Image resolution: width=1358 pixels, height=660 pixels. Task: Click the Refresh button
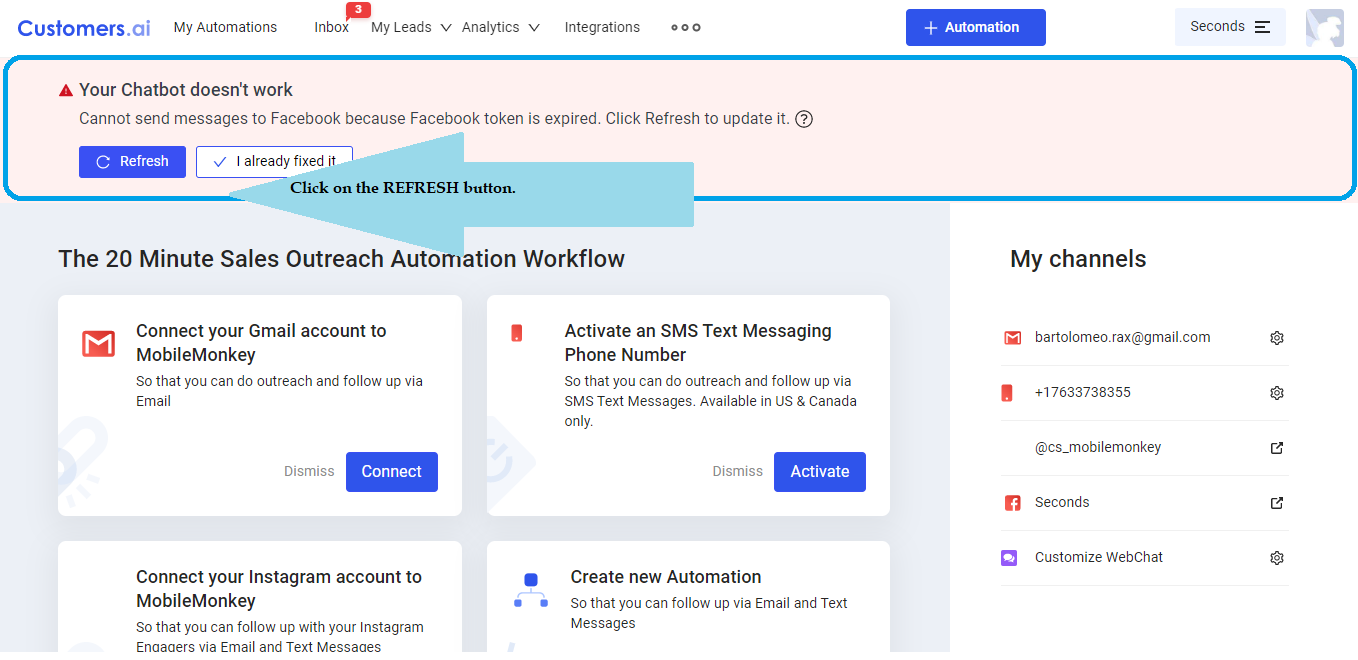[132, 161]
